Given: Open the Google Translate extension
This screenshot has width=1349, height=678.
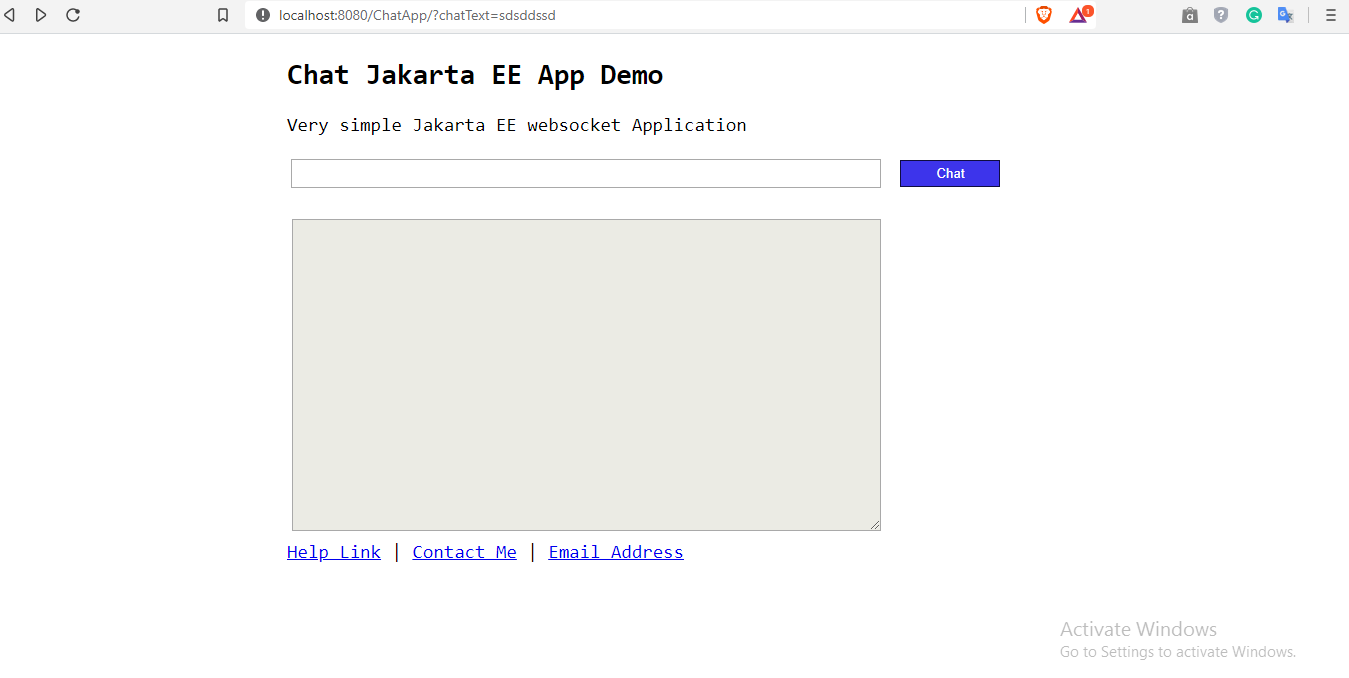Looking at the screenshot, I should 1286,15.
